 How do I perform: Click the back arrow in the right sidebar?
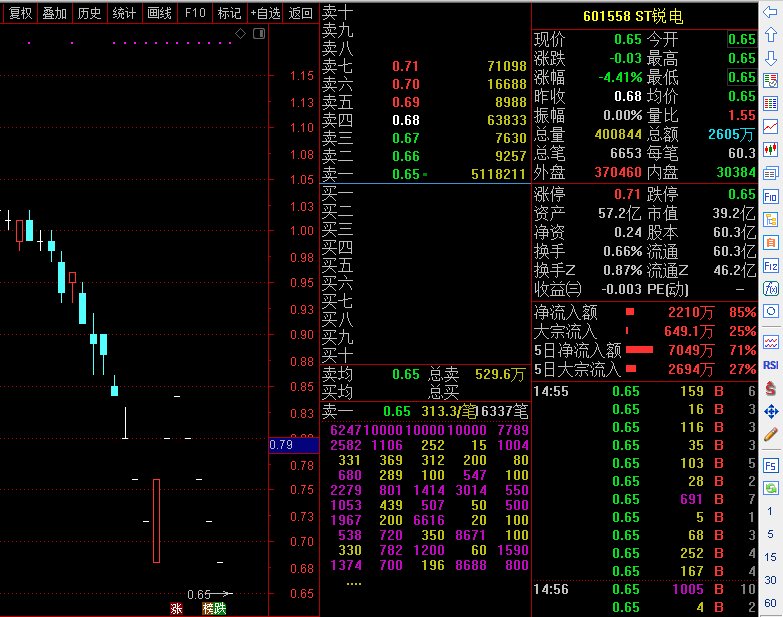pos(771,12)
